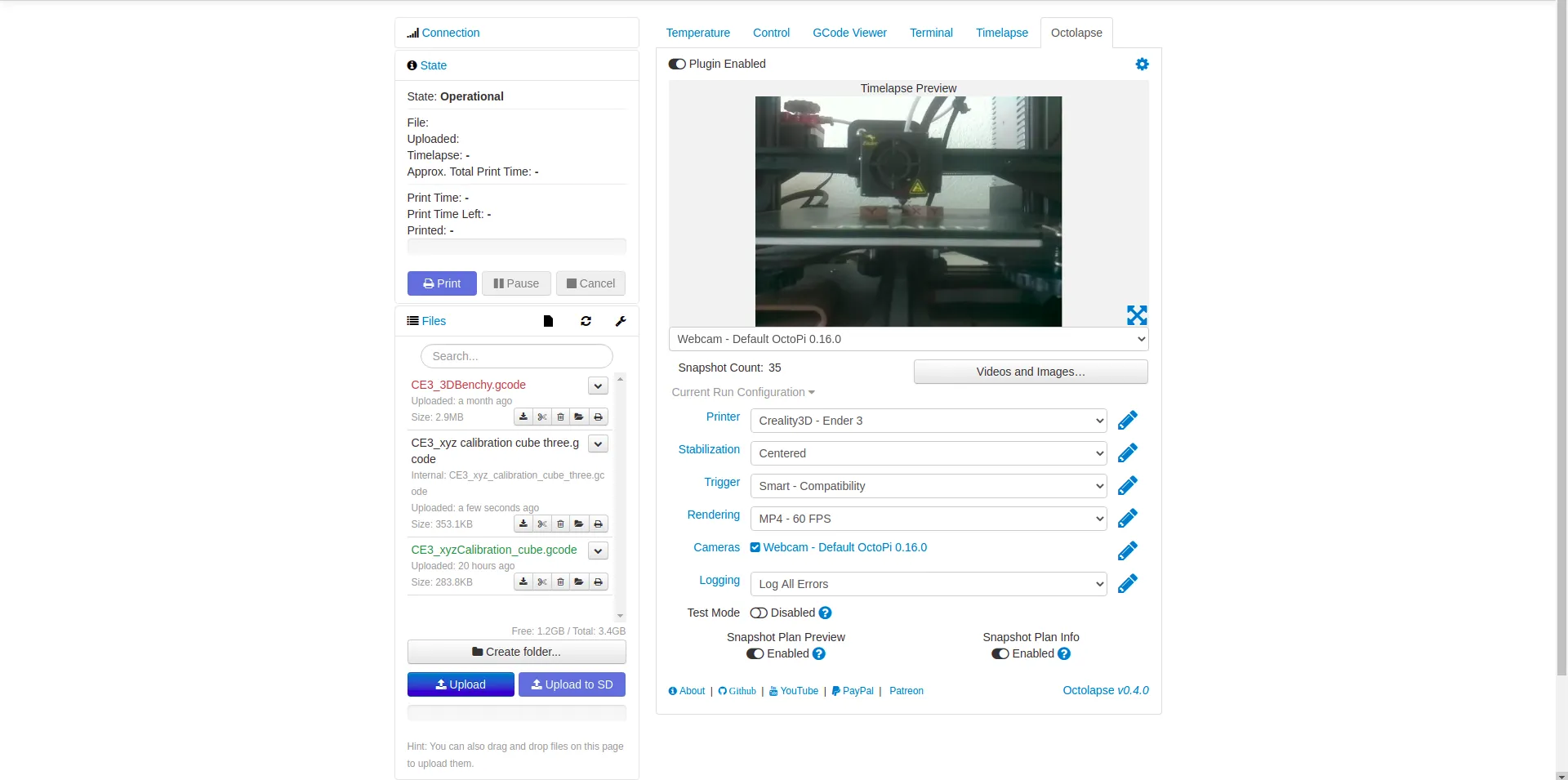Click the Upload button
Image resolution: width=1568 pixels, height=780 pixels.
point(461,684)
